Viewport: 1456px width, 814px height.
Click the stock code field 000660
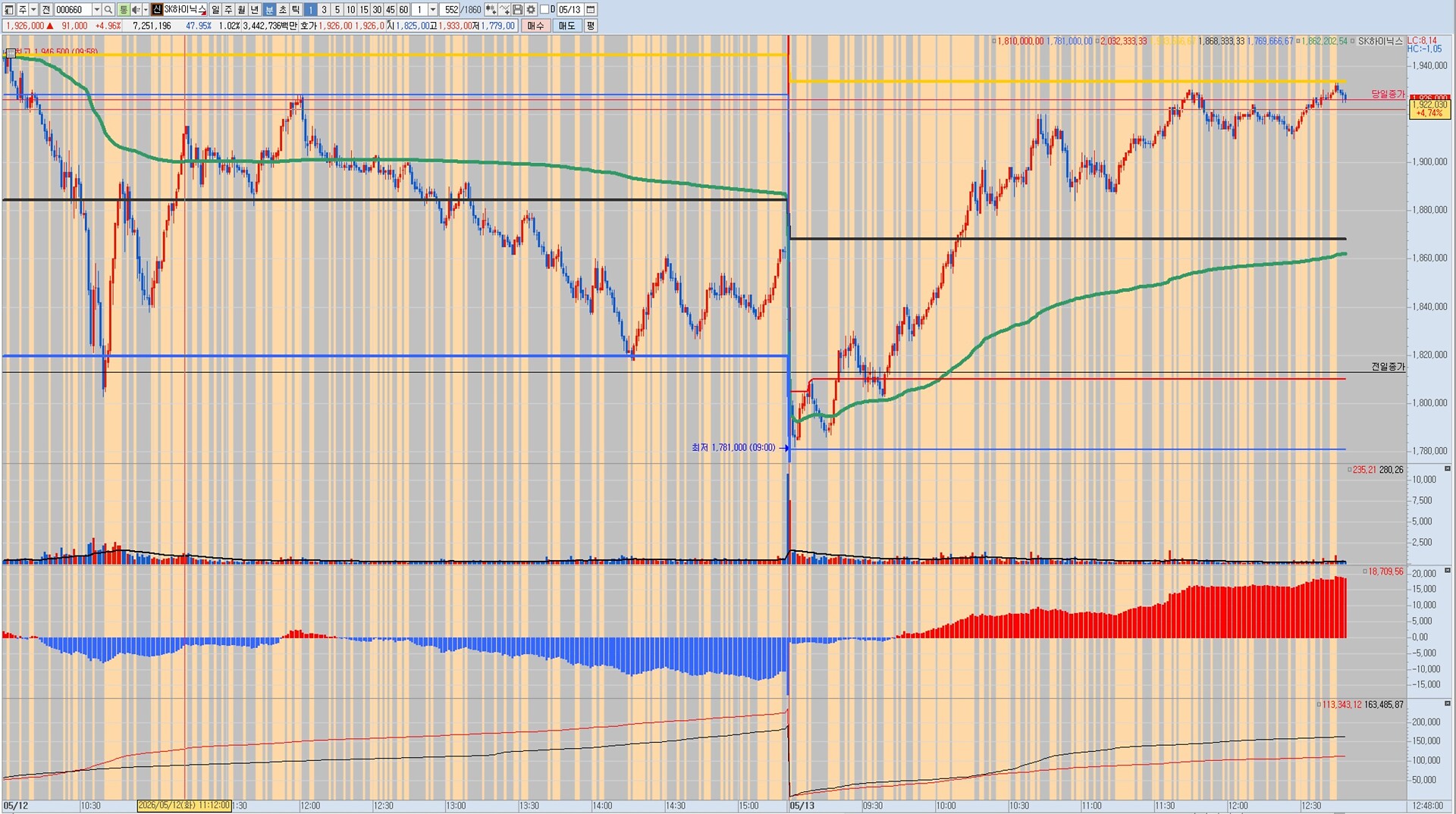tap(73, 10)
